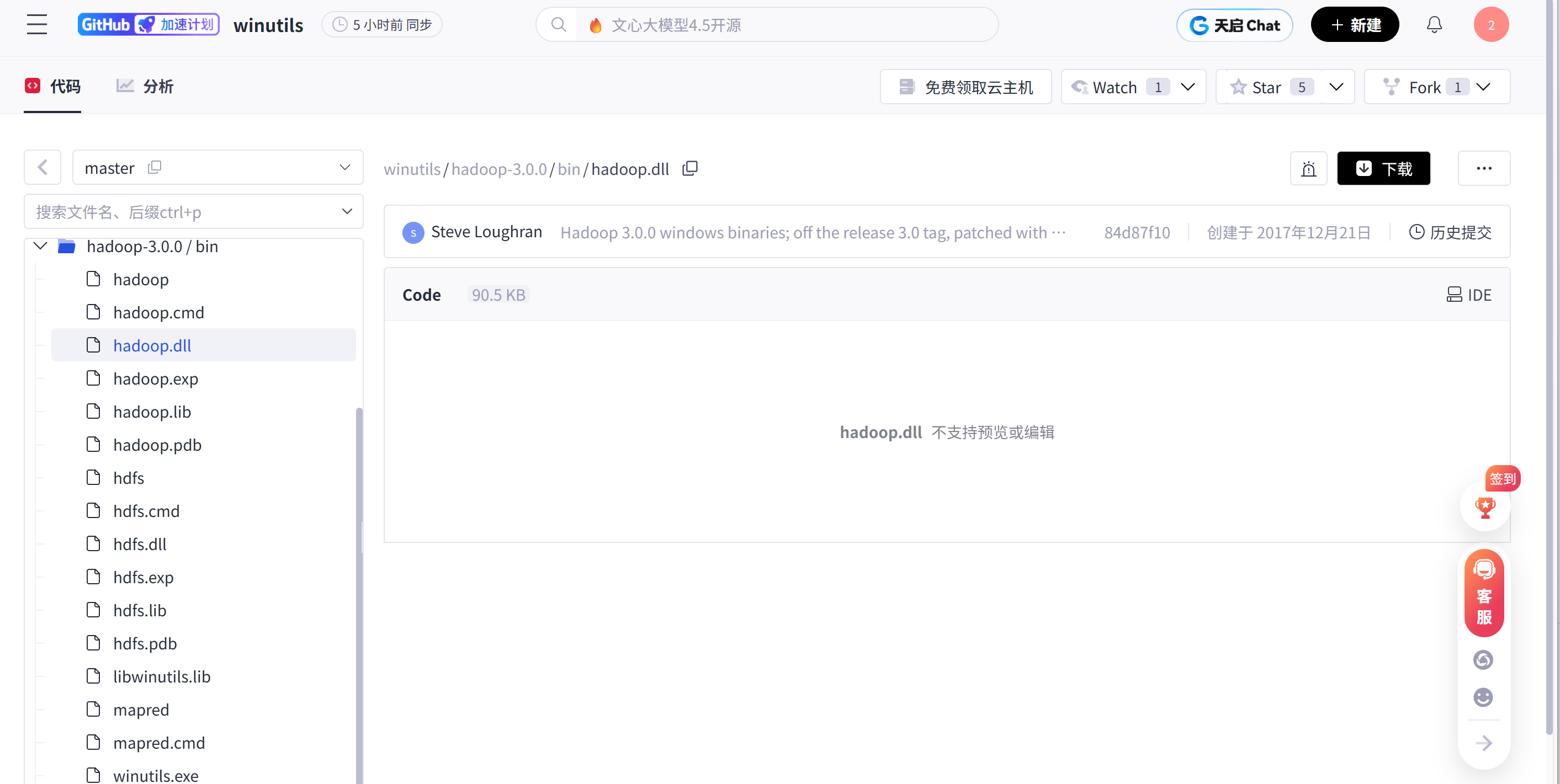Image resolution: width=1560 pixels, height=784 pixels.
Task: Copy the hadoop.dll file path
Action: 689,168
